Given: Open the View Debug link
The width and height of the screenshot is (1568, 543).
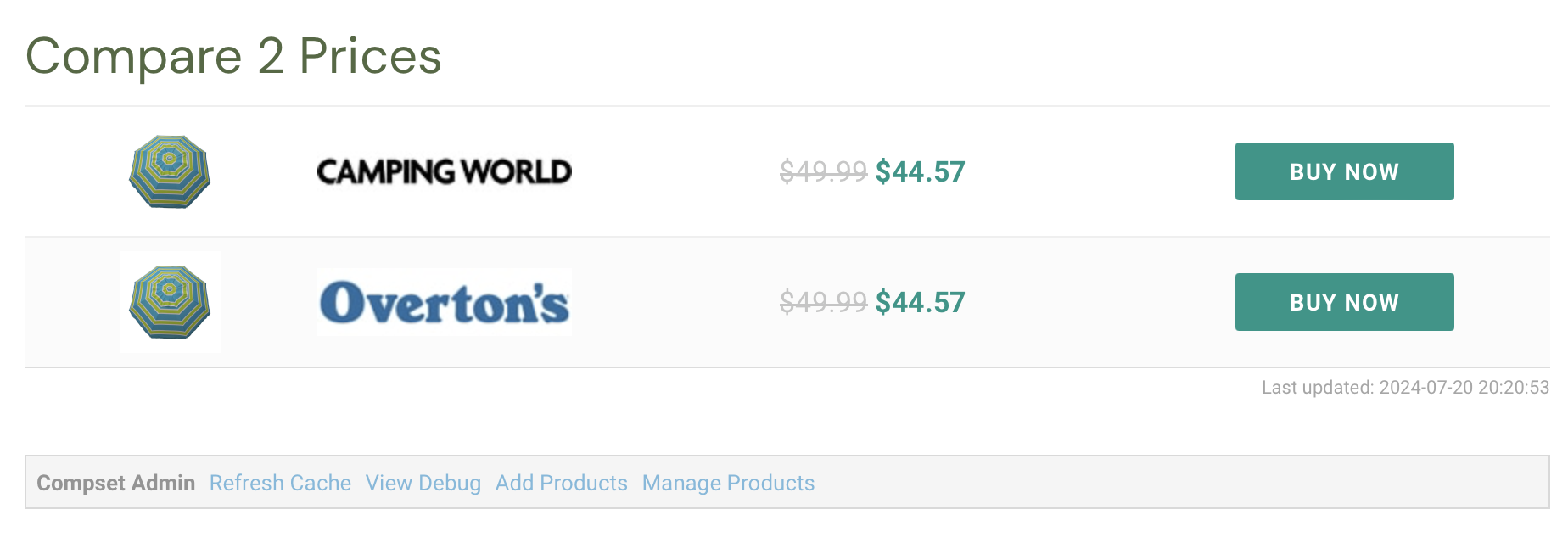Looking at the screenshot, I should click(423, 483).
